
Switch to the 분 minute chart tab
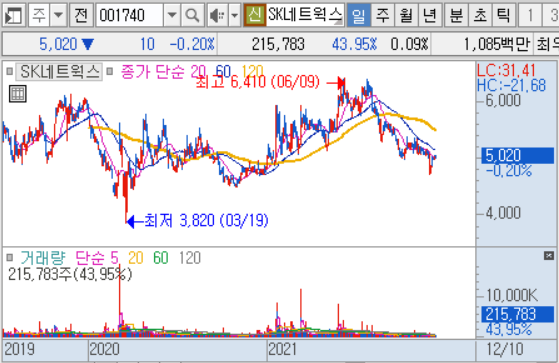pyautogui.click(x=456, y=15)
